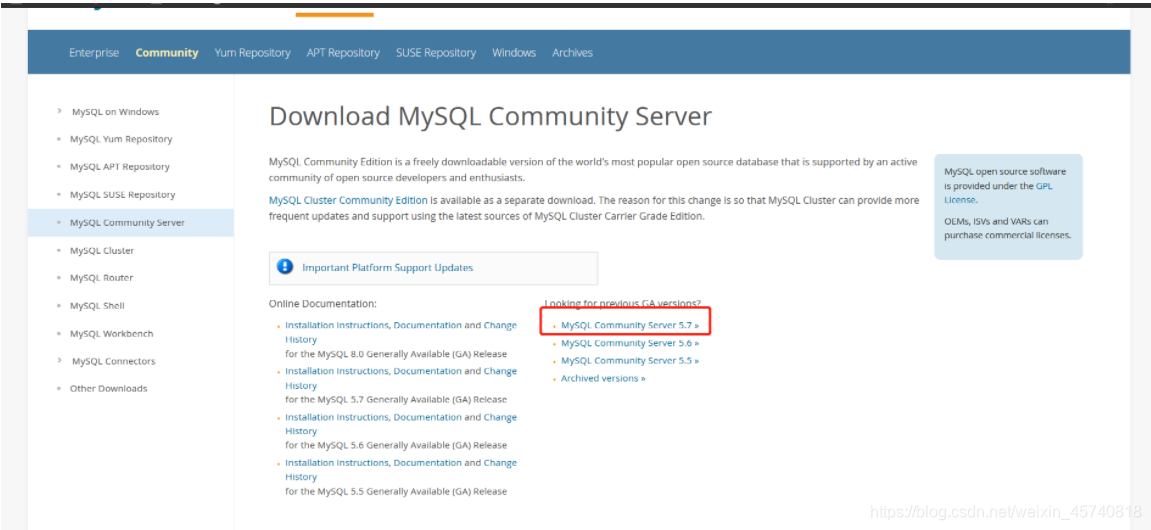
Task: Follow the MySQL Cluster Community Edition link
Action: pos(348,200)
